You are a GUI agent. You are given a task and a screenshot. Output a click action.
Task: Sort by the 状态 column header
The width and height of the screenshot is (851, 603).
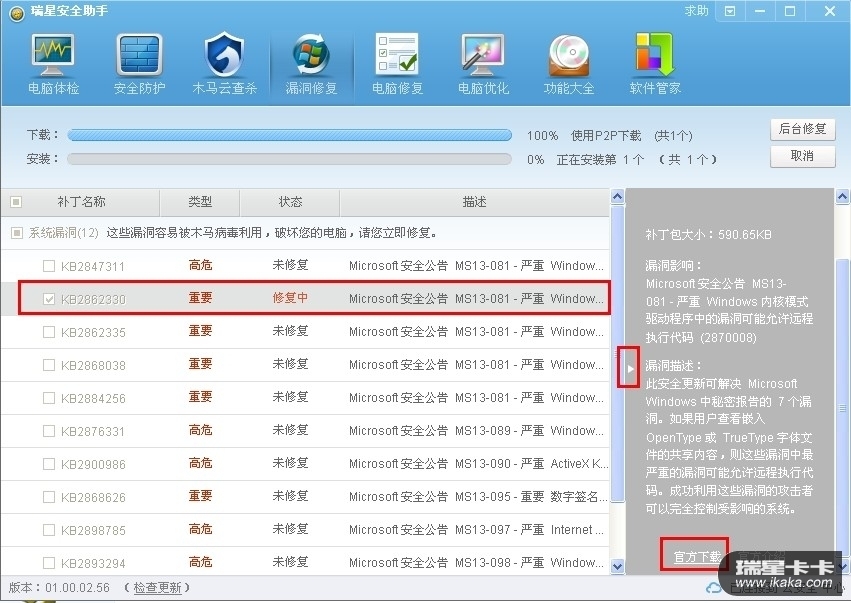[290, 202]
